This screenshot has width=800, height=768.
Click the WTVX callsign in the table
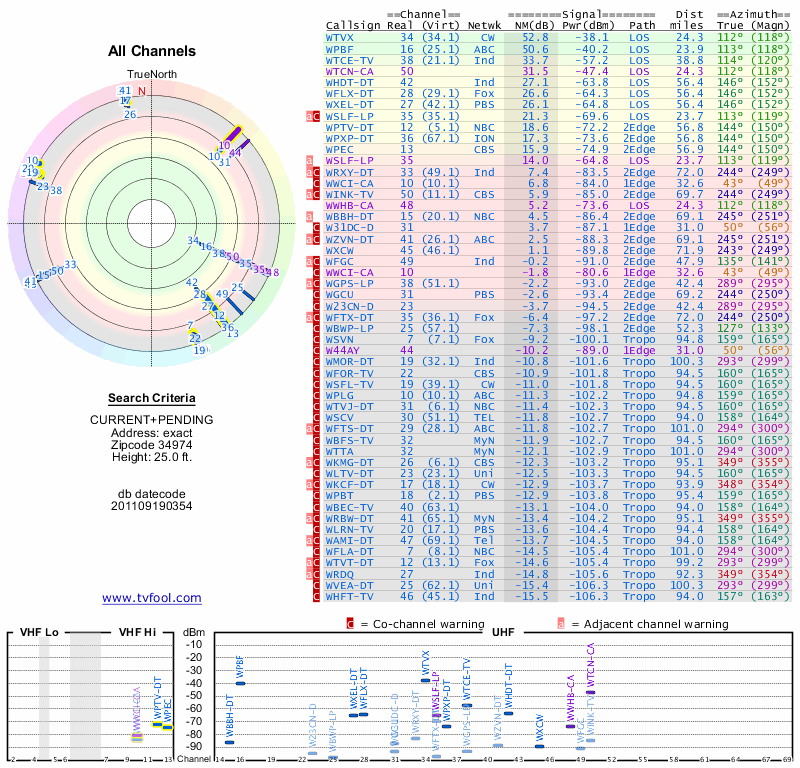(339, 37)
